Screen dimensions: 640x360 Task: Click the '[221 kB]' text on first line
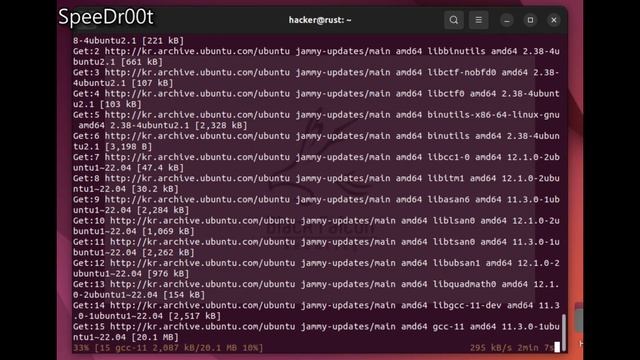click(x=162, y=41)
